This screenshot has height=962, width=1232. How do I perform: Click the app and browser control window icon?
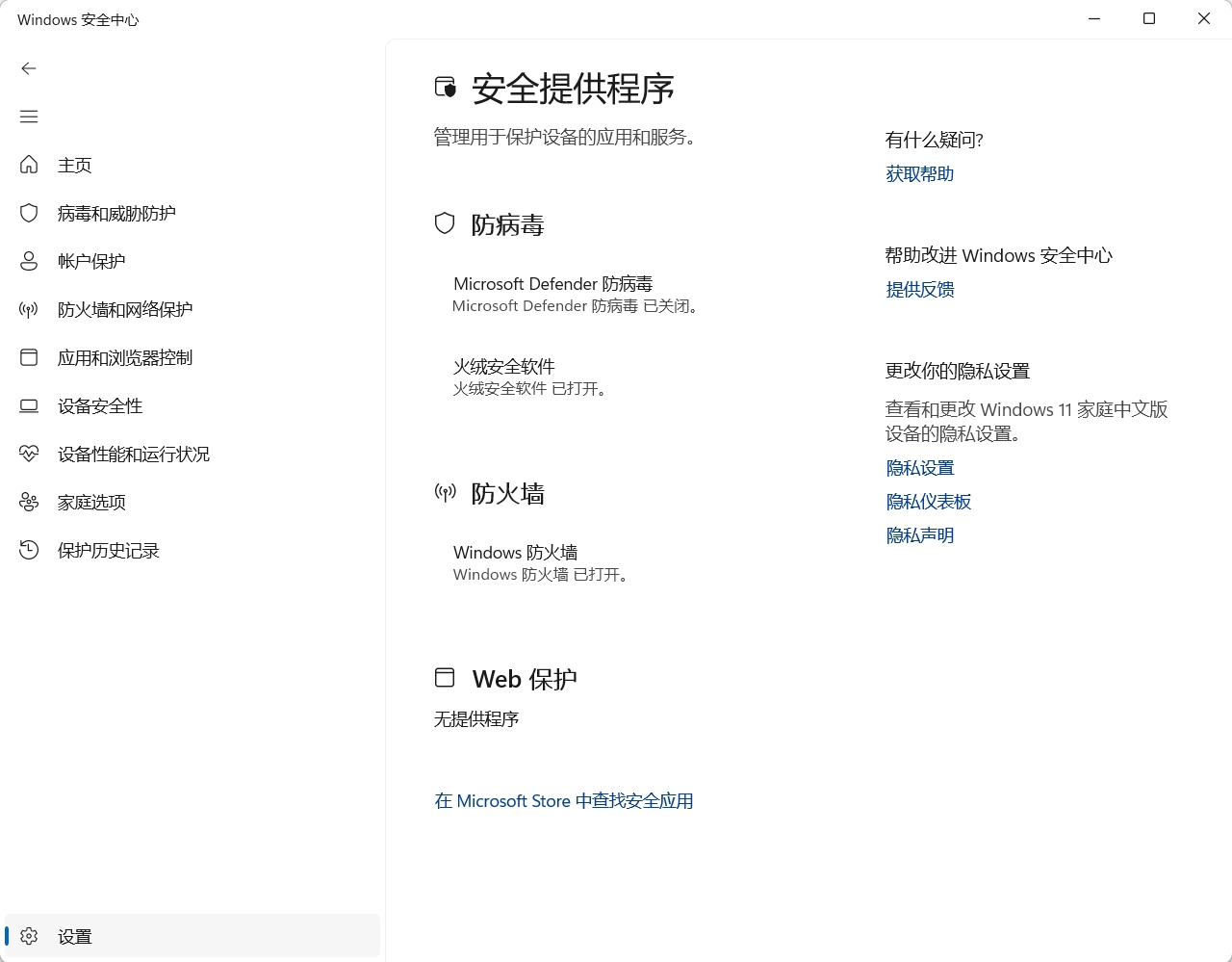29,357
